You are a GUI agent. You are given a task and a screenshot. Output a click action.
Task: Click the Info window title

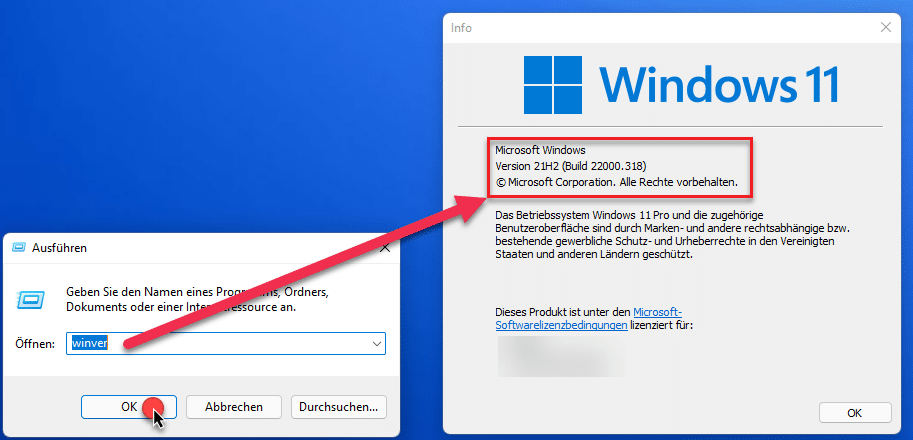click(461, 27)
